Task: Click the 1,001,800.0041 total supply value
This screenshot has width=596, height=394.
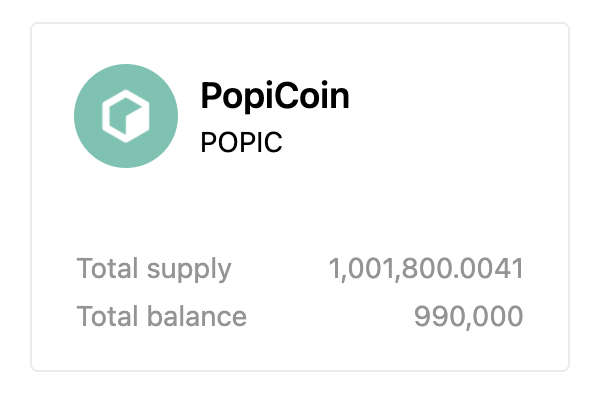Action: [x=426, y=269]
